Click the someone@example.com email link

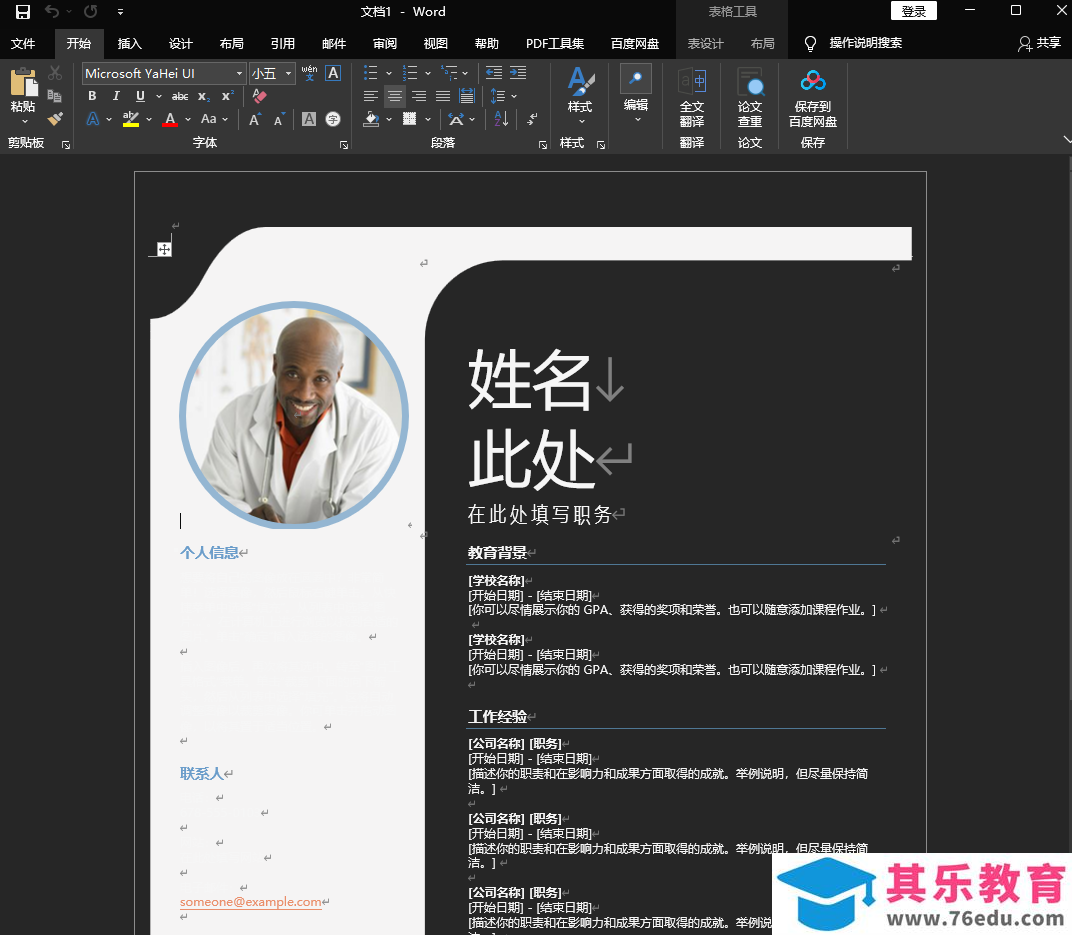[x=250, y=902]
